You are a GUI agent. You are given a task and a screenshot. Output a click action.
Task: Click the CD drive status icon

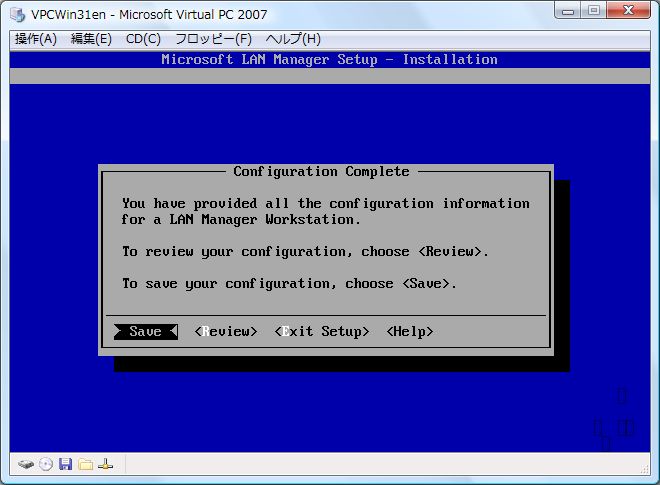coord(46,464)
